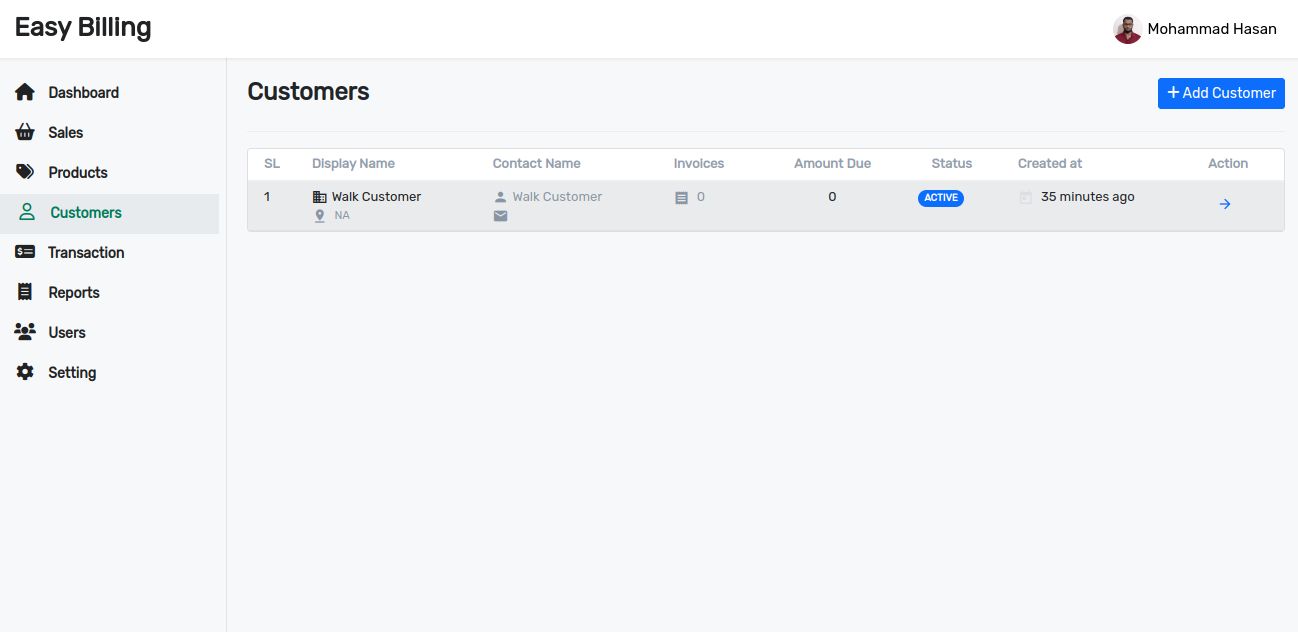
Task: Click the Add Customer button
Action: [x=1221, y=93]
